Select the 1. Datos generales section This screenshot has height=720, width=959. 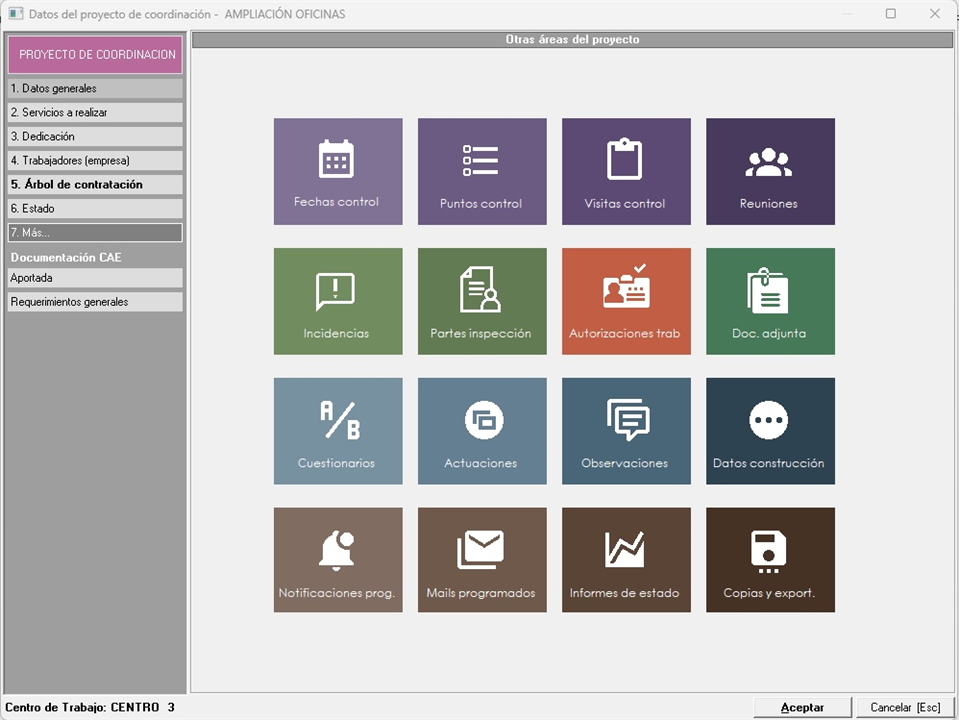[x=95, y=89]
